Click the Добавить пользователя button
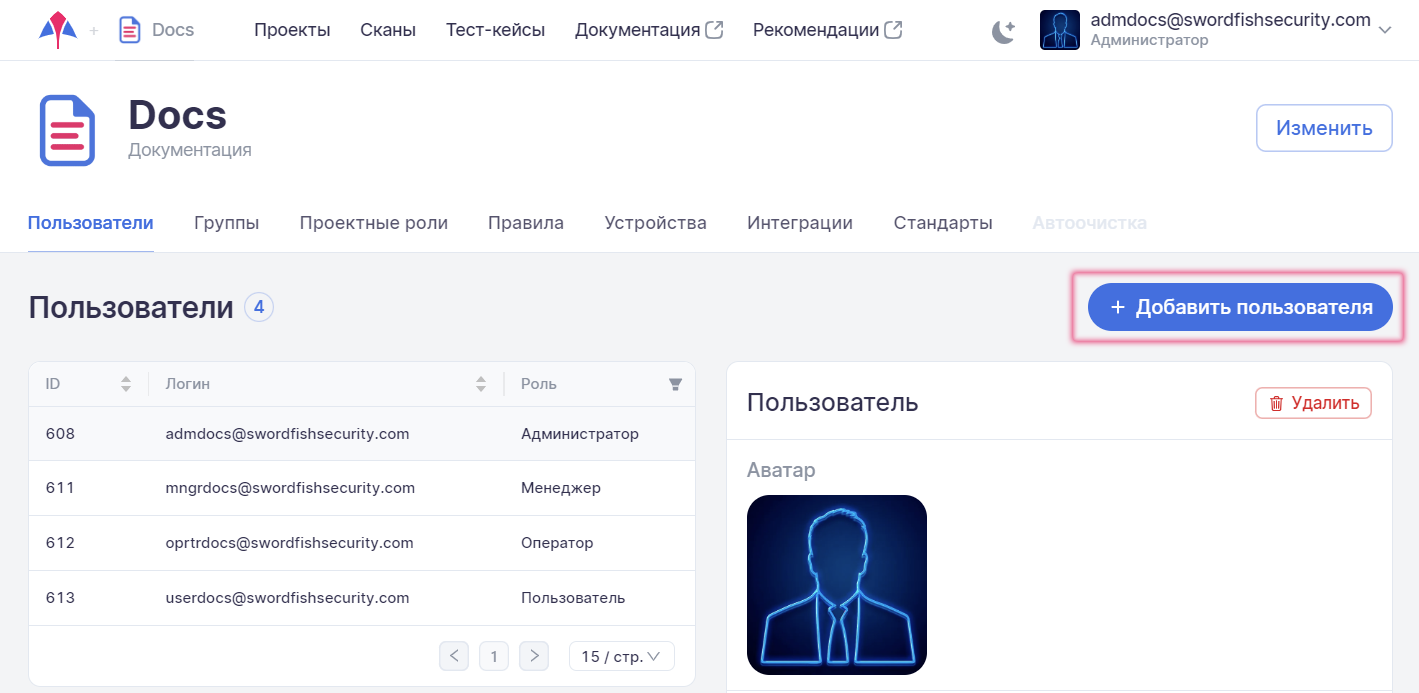Image resolution: width=1419 pixels, height=693 pixels. coord(1239,308)
